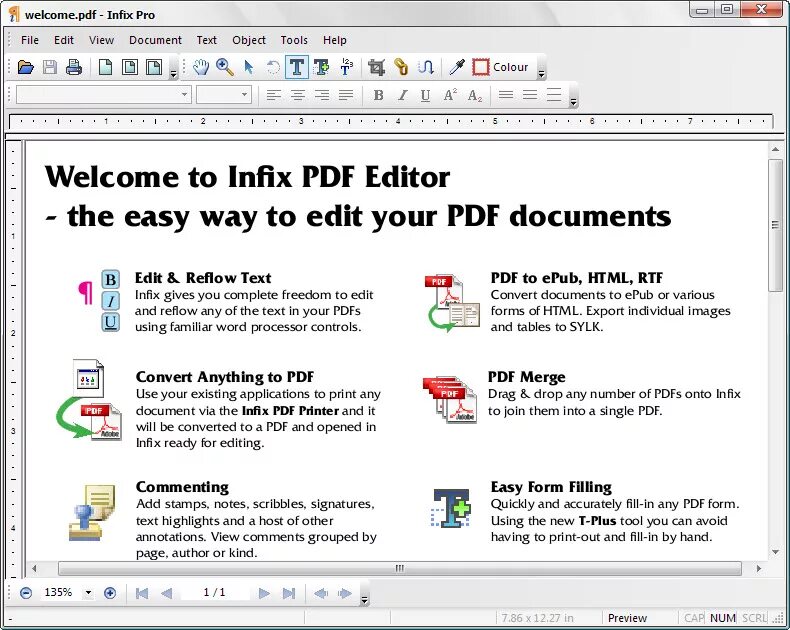Click the numbered text tool icon
Screen dimensions: 790x630
[x=346, y=67]
